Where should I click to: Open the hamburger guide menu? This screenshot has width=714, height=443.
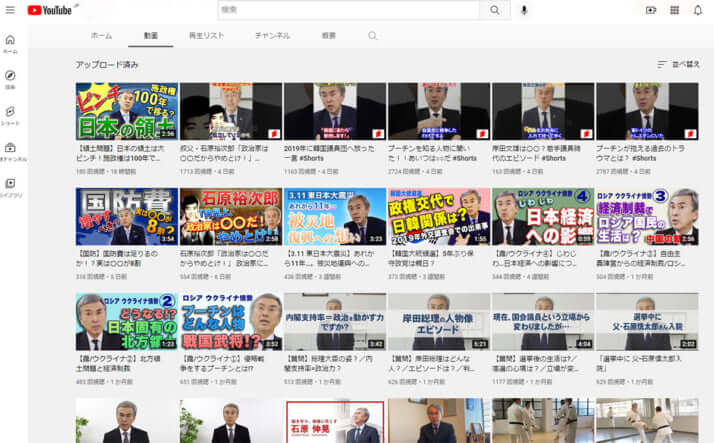(x=10, y=10)
